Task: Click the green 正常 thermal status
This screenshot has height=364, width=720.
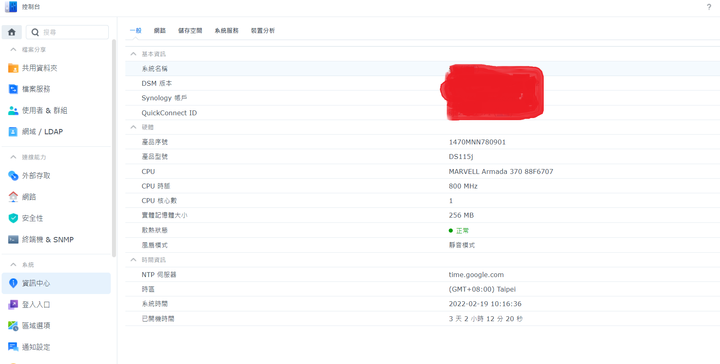Action: 459,230
